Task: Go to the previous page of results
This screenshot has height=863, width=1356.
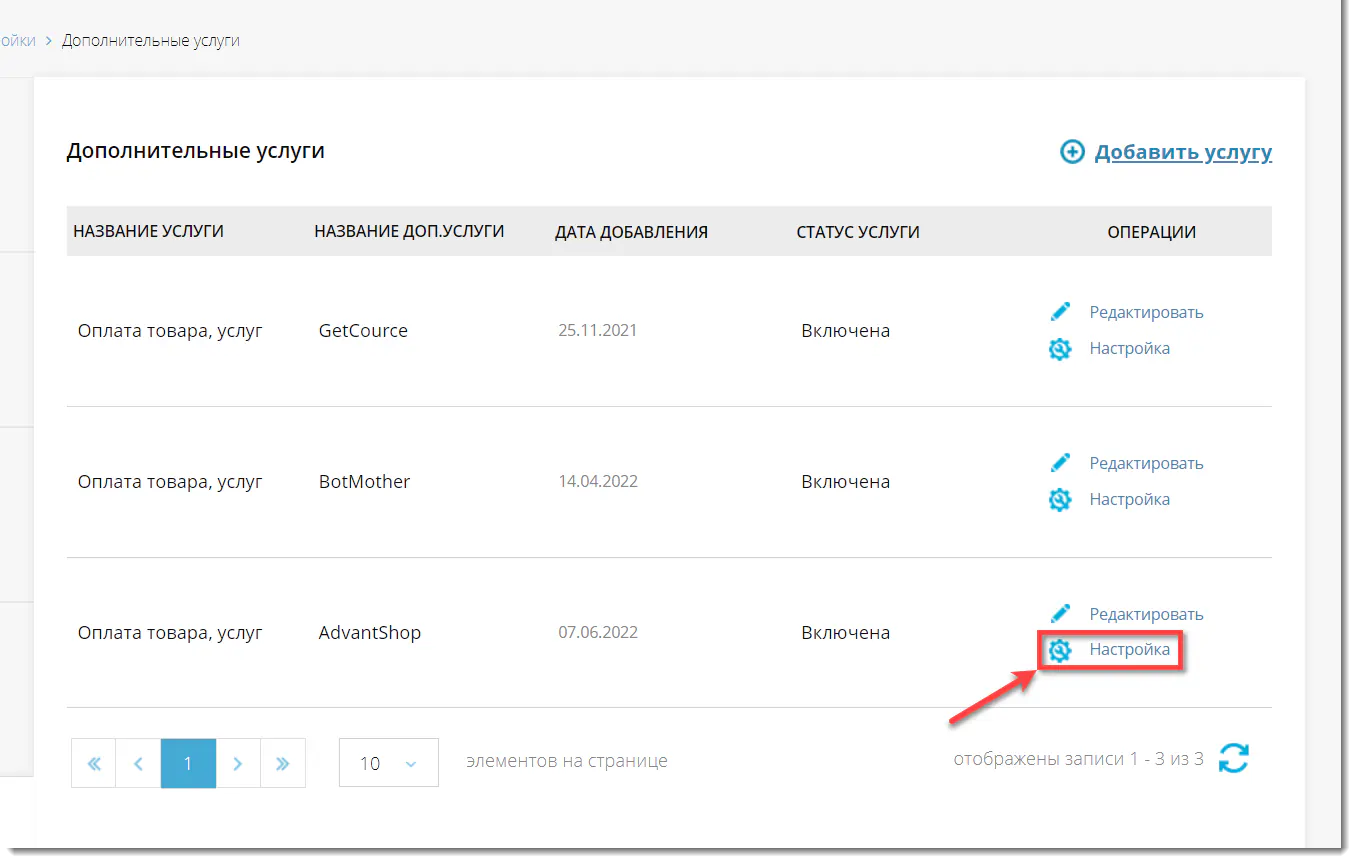Action: pyautogui.click(x=139, y=764)
